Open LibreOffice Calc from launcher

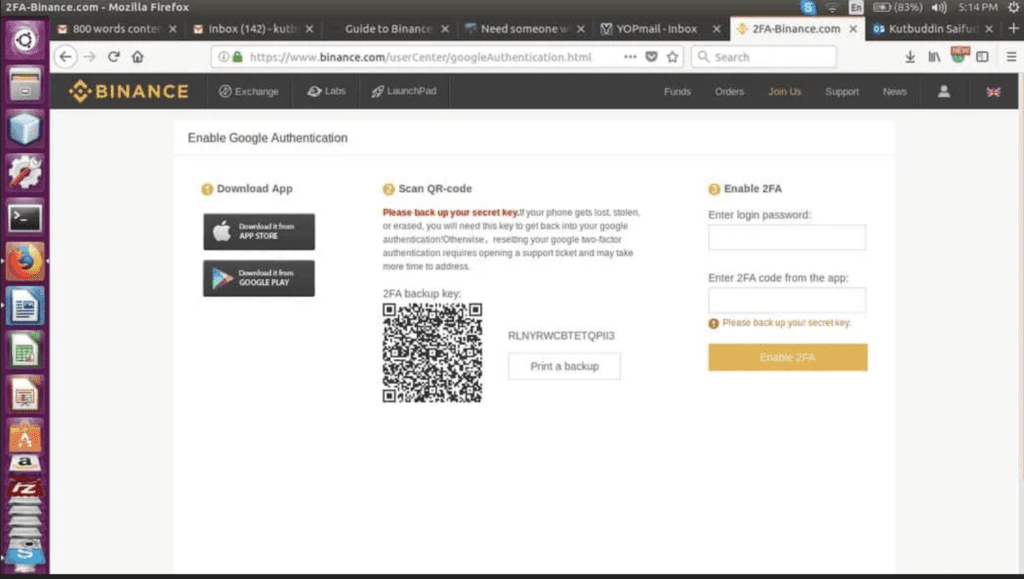[x=25, y=351]
